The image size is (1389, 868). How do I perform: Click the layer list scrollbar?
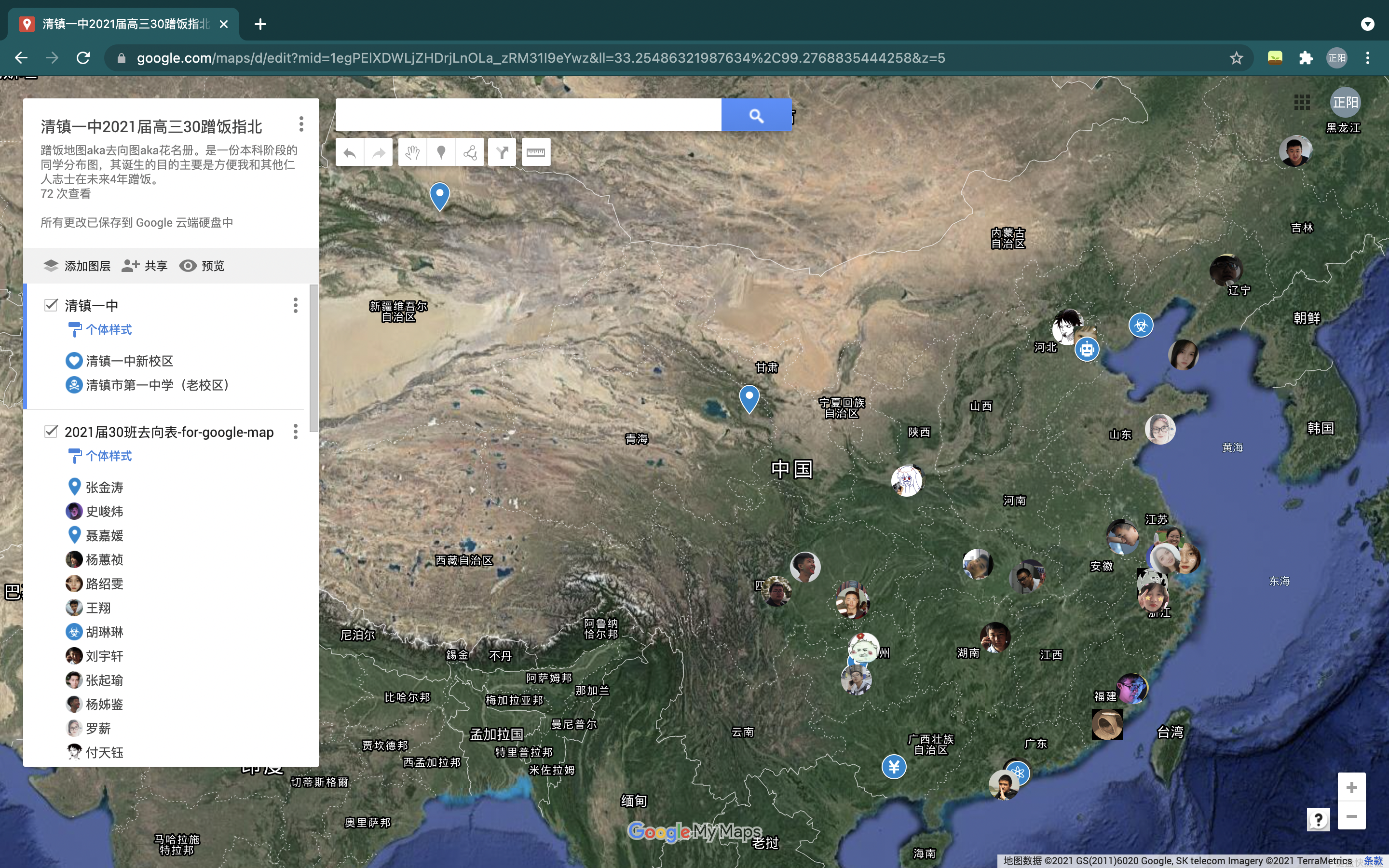[314, 358]
